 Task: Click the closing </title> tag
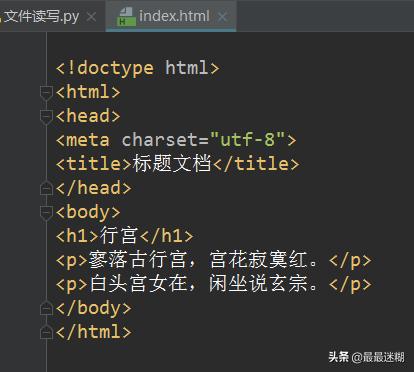(x=256, y=164)
